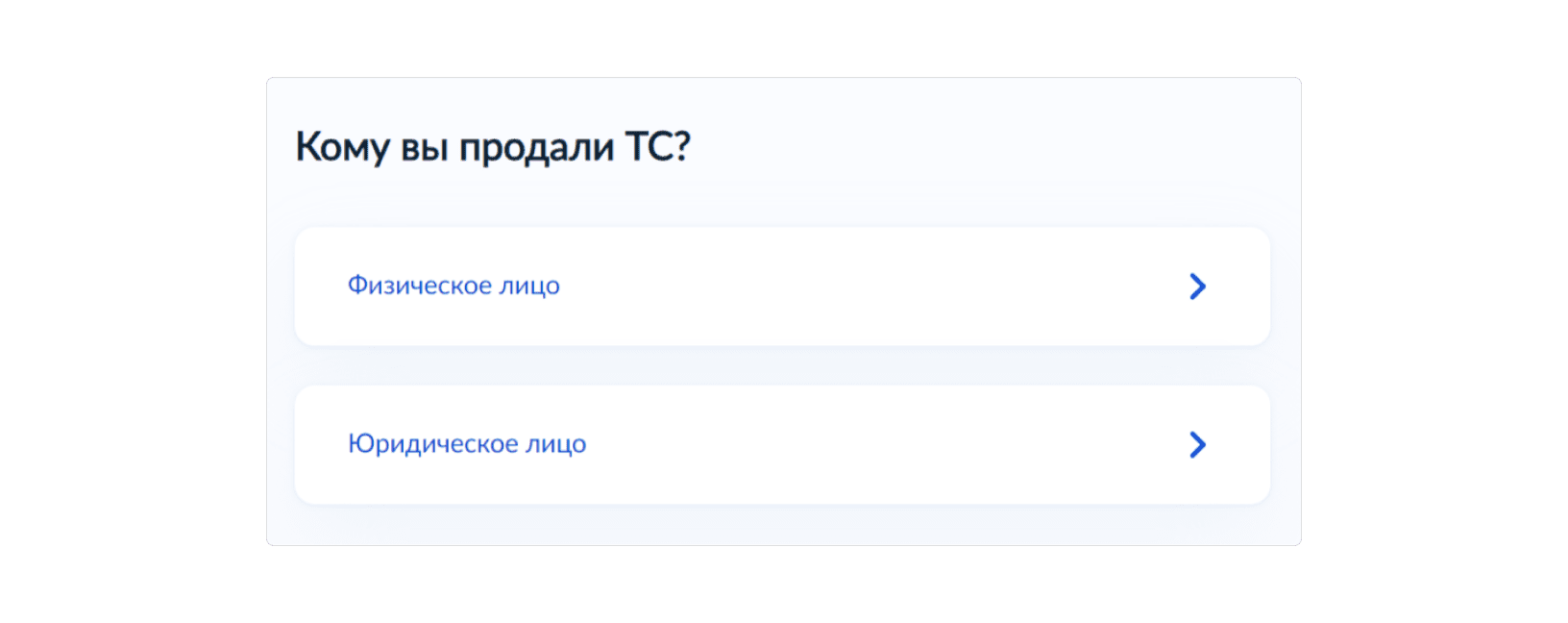The image size is (1568, 623).
Task: Click blank area of Физическое лицо card
Action: pyautogui.click(x=865, y=287)
